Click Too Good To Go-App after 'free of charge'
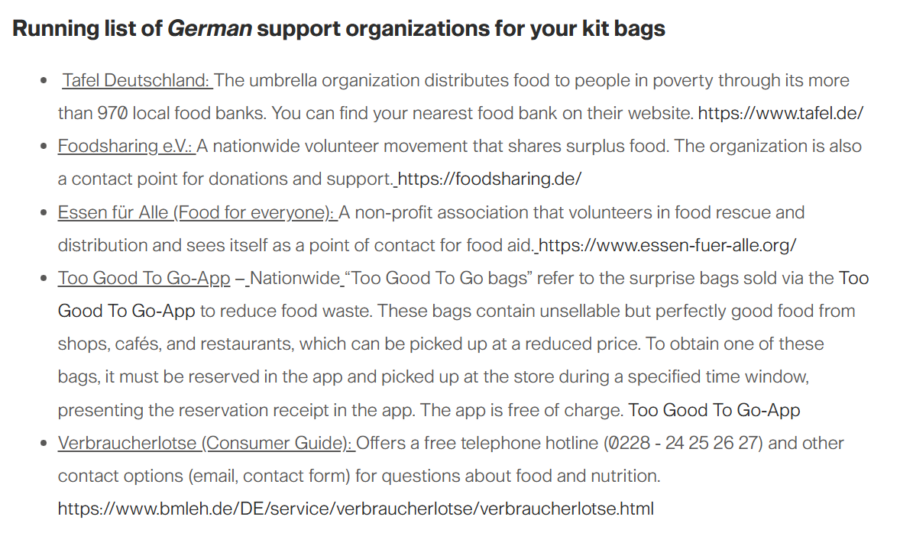This screenshot has height=533, width=900. [x=714, y=410]
